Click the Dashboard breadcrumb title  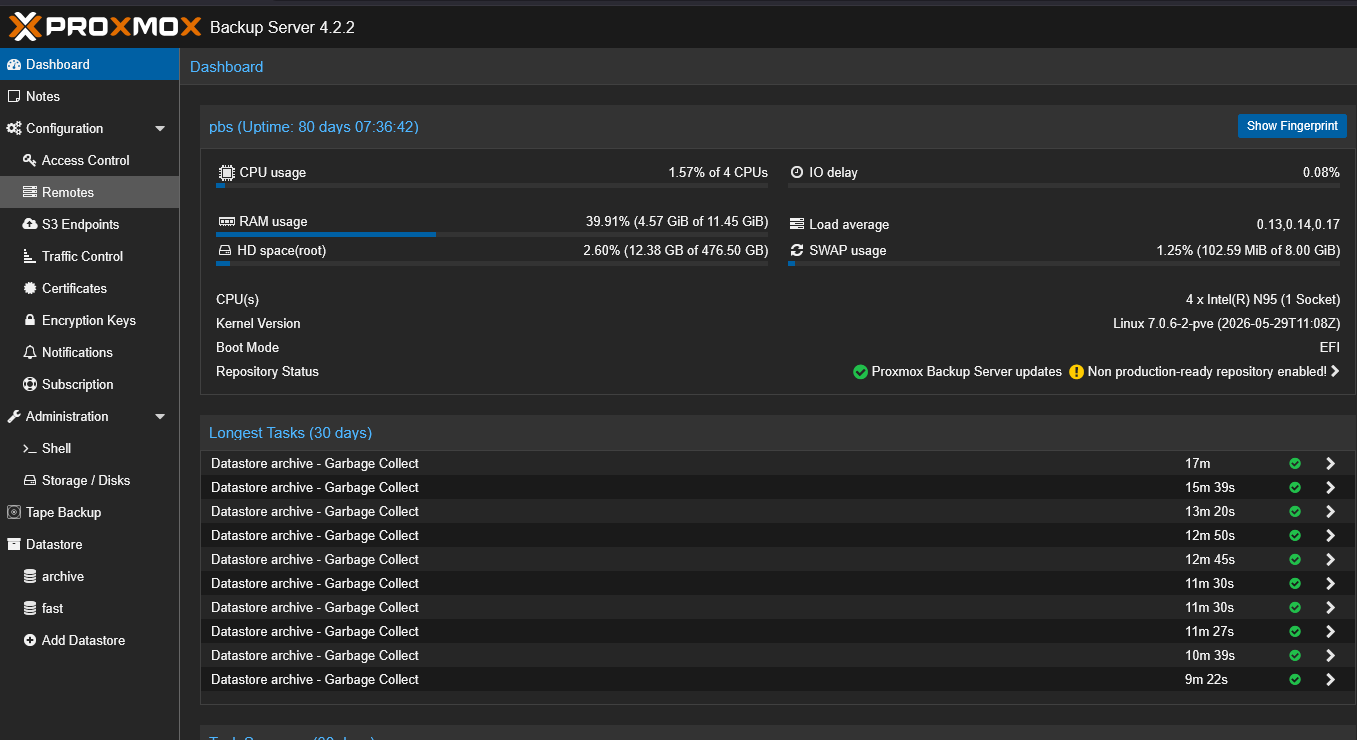pyautogui.click(x=227, y=67)
